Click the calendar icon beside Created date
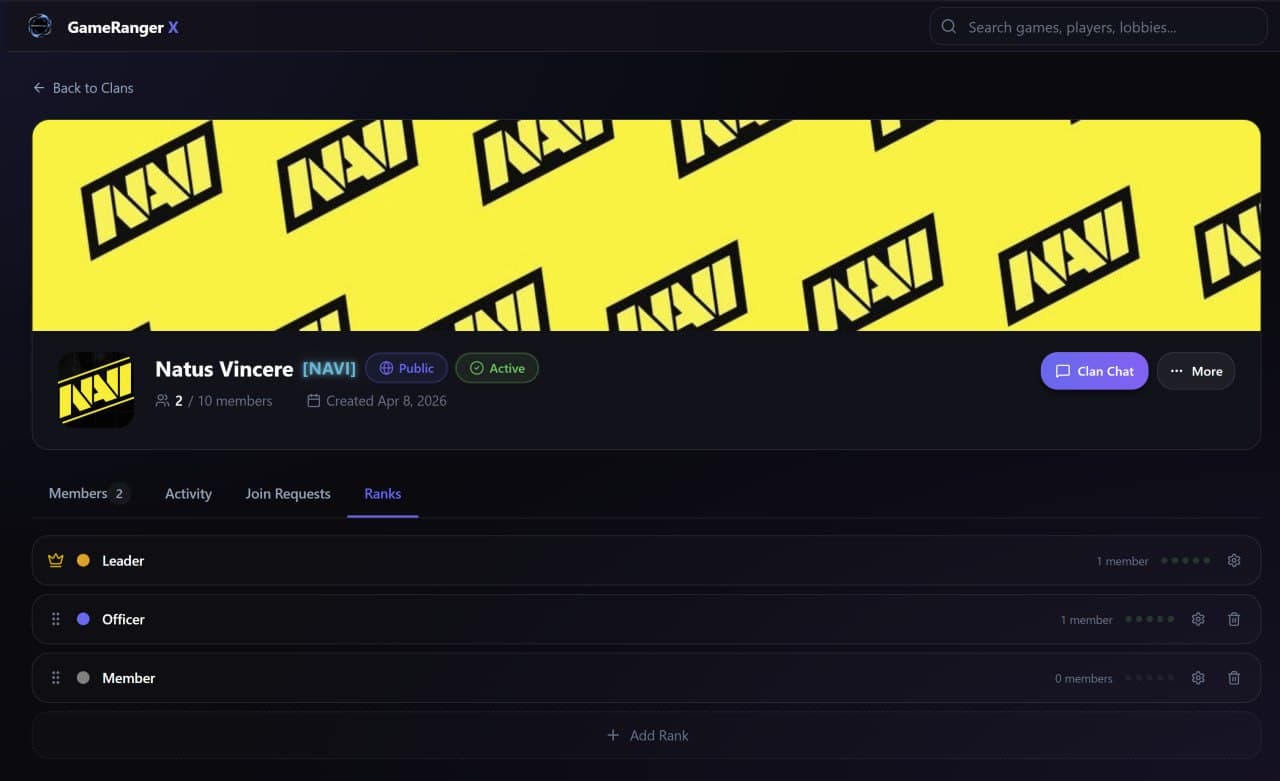The height and width of the screenshot is (781, 1280). [x=314, y=401]
